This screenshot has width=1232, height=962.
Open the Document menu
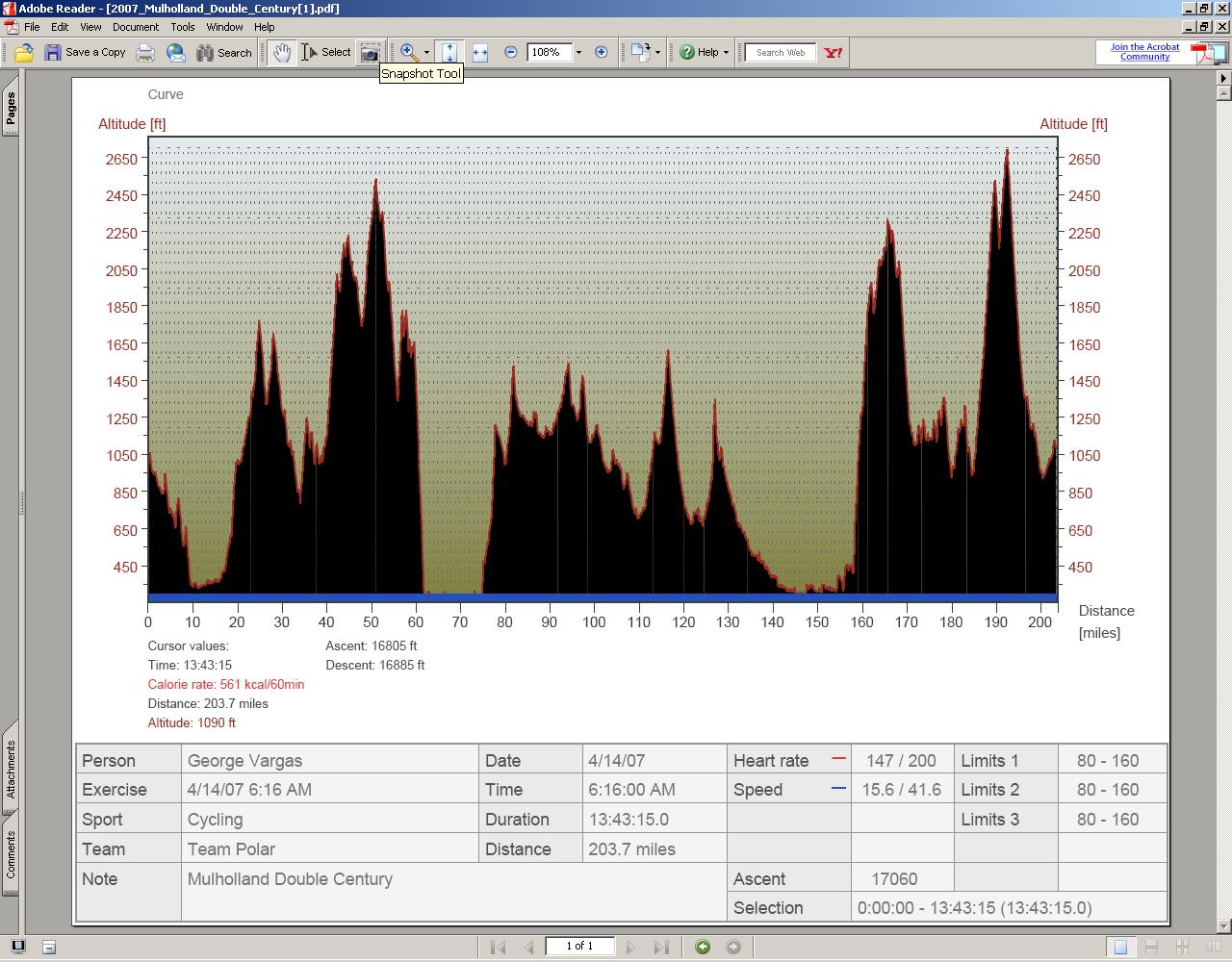pos(135,27)
